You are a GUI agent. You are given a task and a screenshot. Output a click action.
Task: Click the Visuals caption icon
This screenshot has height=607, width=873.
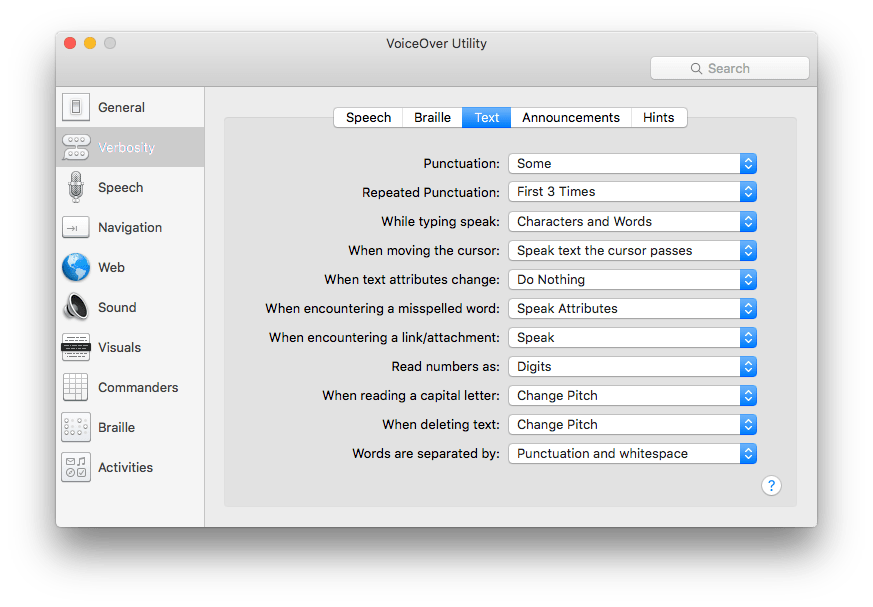tap(76, 347)
